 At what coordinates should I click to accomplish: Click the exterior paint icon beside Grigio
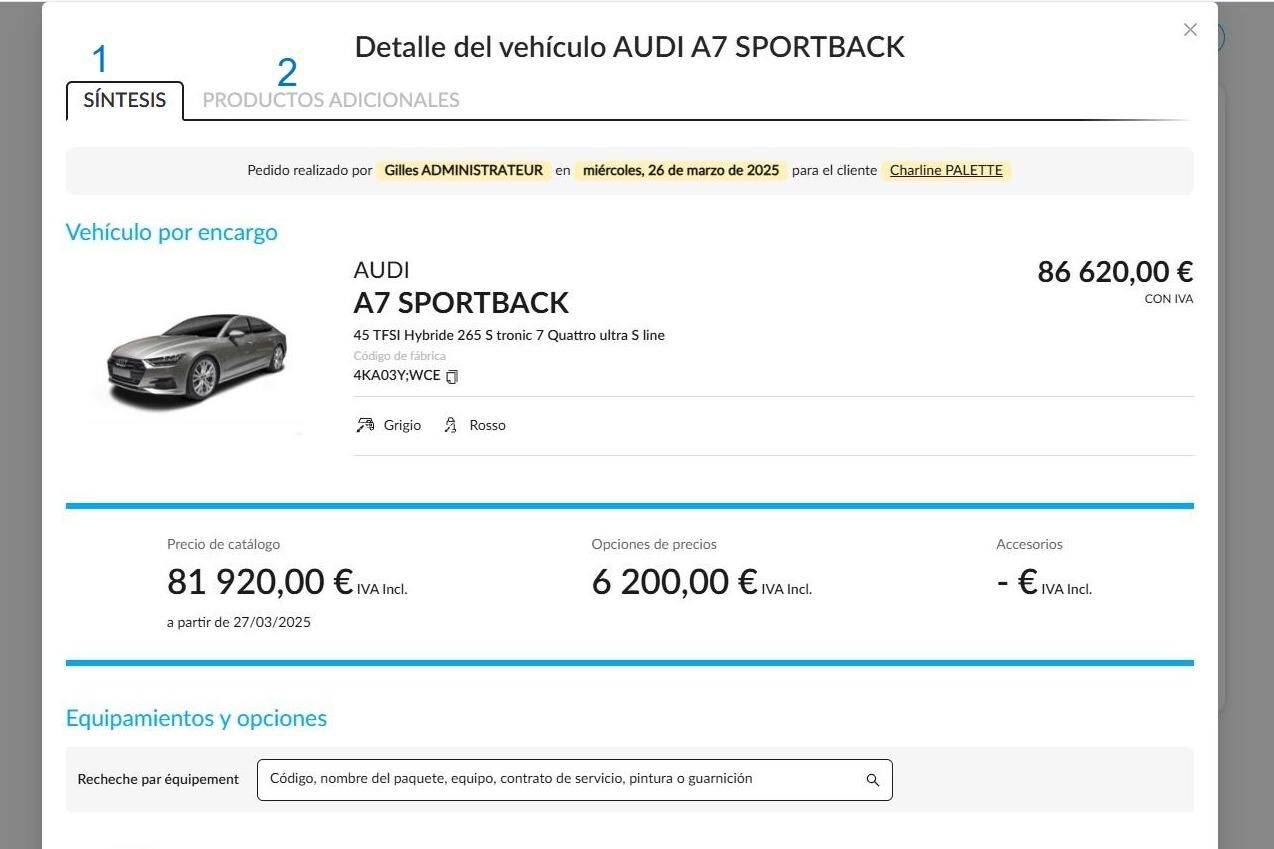[x=365, y=425]
